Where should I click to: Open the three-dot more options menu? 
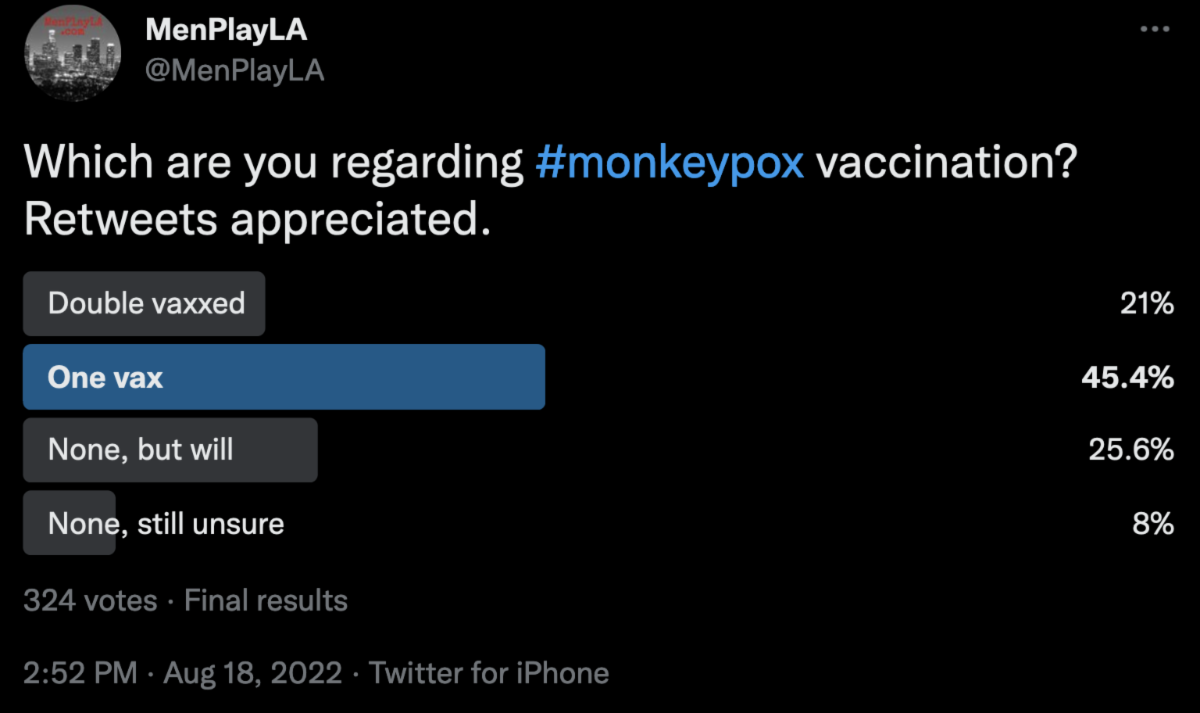point(1154,29)
